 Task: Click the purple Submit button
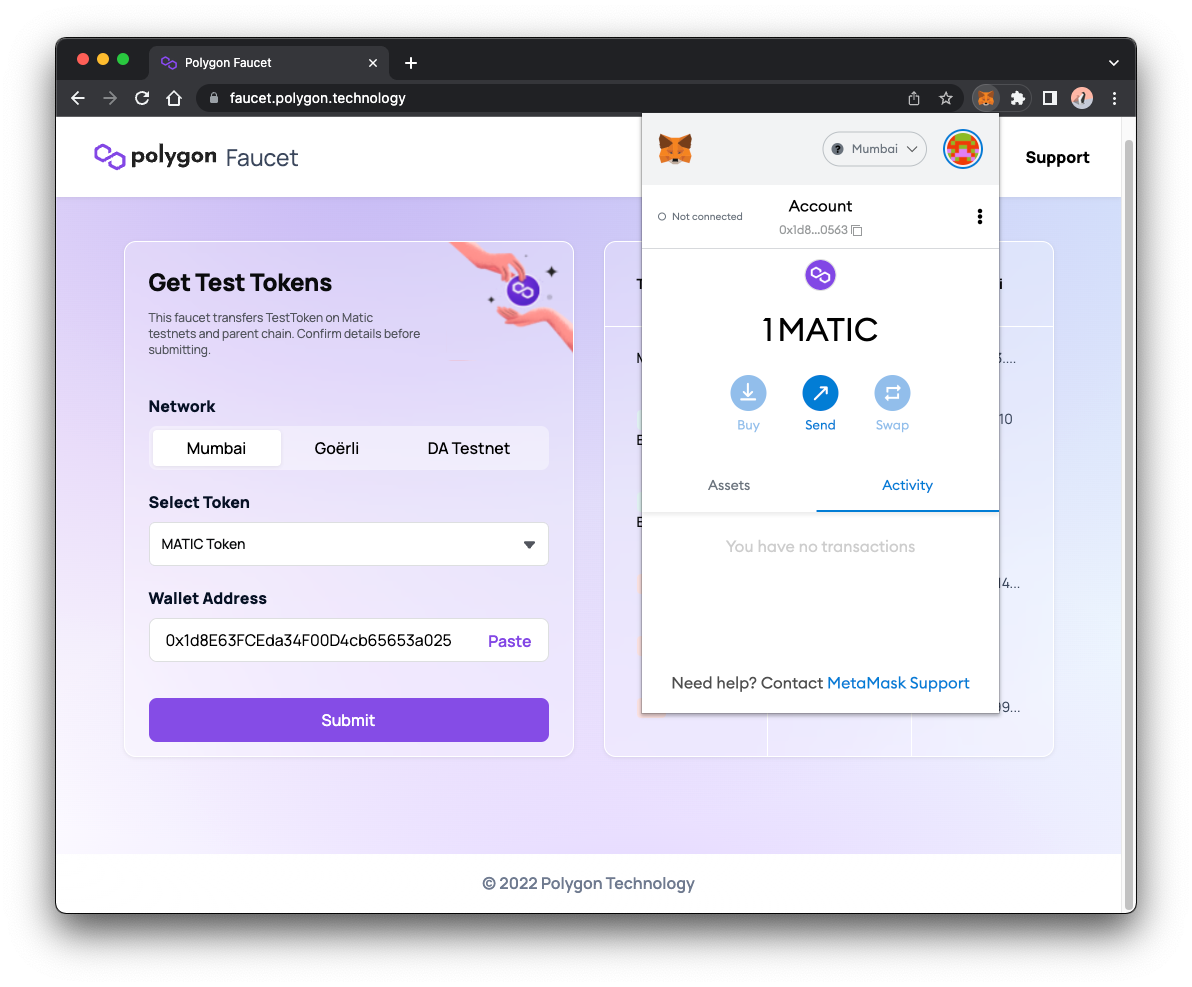[348, 720]
